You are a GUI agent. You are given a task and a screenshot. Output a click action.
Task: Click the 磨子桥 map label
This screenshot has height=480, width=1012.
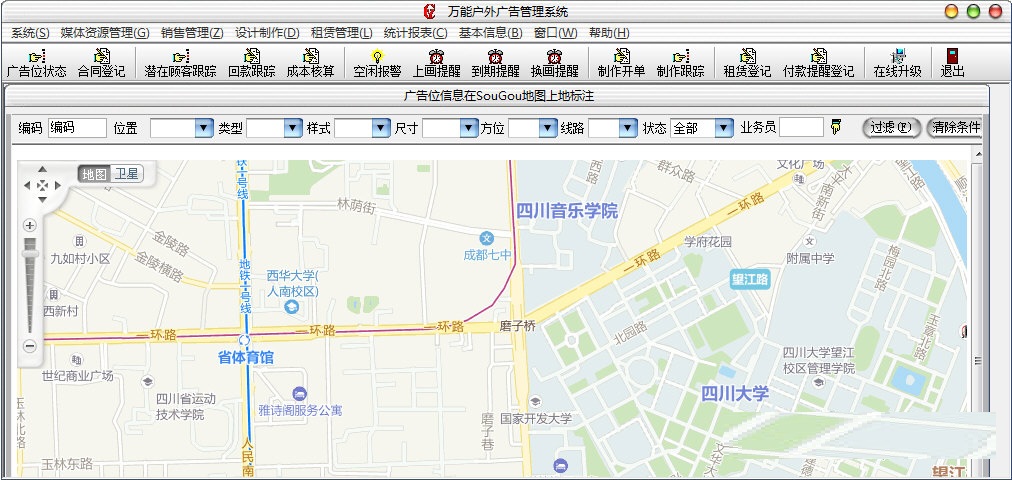pyautogui.click(x=518, y=326)
